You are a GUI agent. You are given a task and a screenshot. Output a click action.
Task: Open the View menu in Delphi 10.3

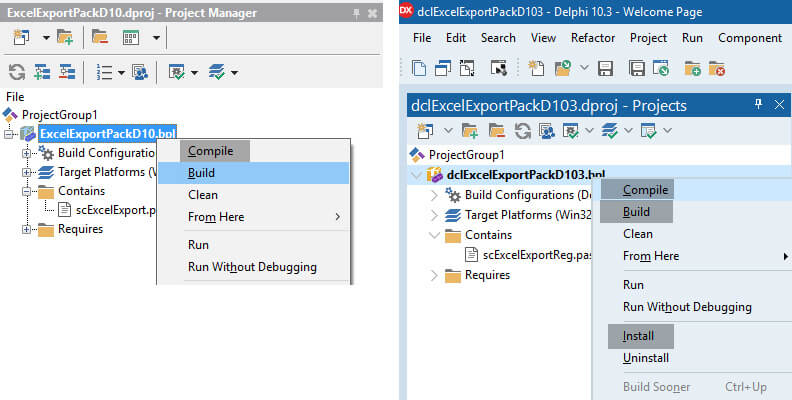543,38
